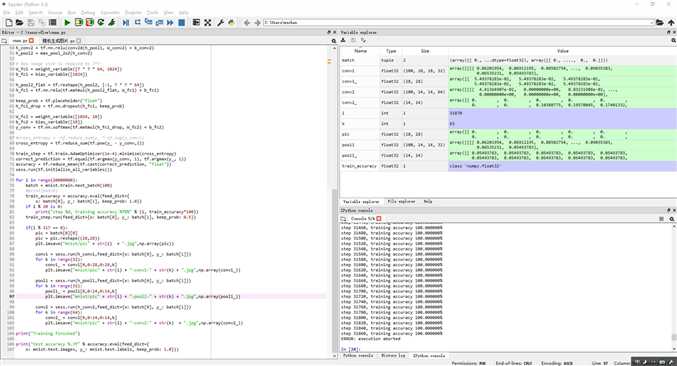This screenshot has width=677, height=366.
Task: Open preferences with wrench icon
Action: point(220,22)
